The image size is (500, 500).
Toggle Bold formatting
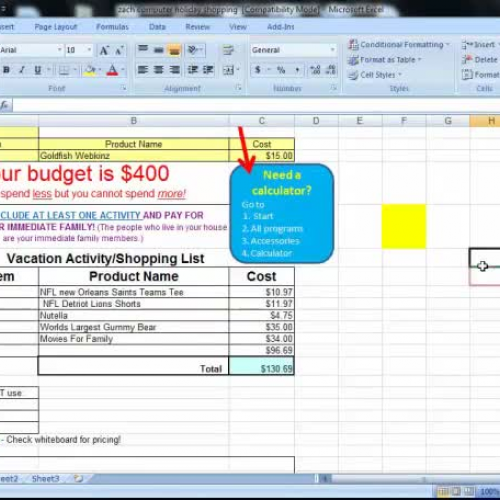[x=6, y=70]
